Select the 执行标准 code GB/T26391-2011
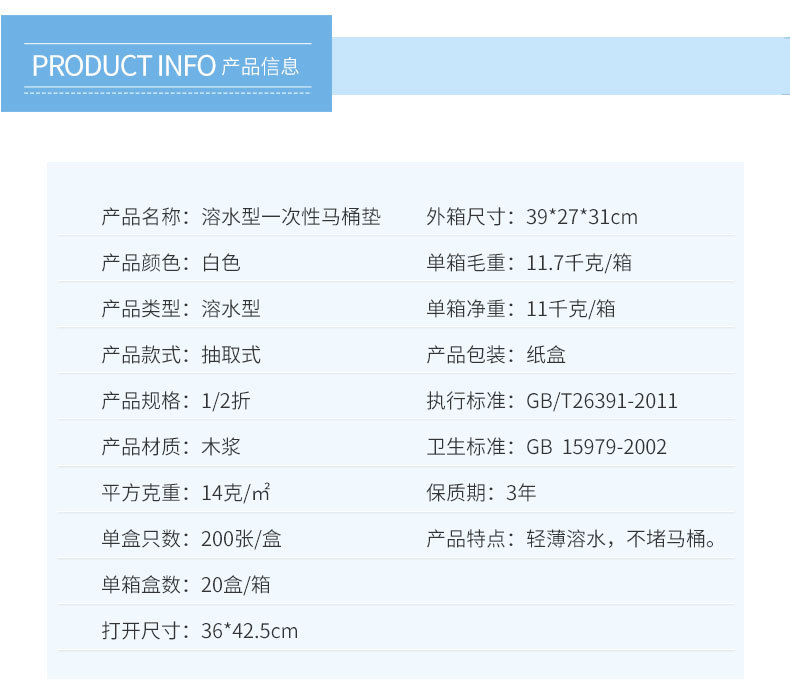This screenshot has height=689, width=790. click(x=602, y=401)
